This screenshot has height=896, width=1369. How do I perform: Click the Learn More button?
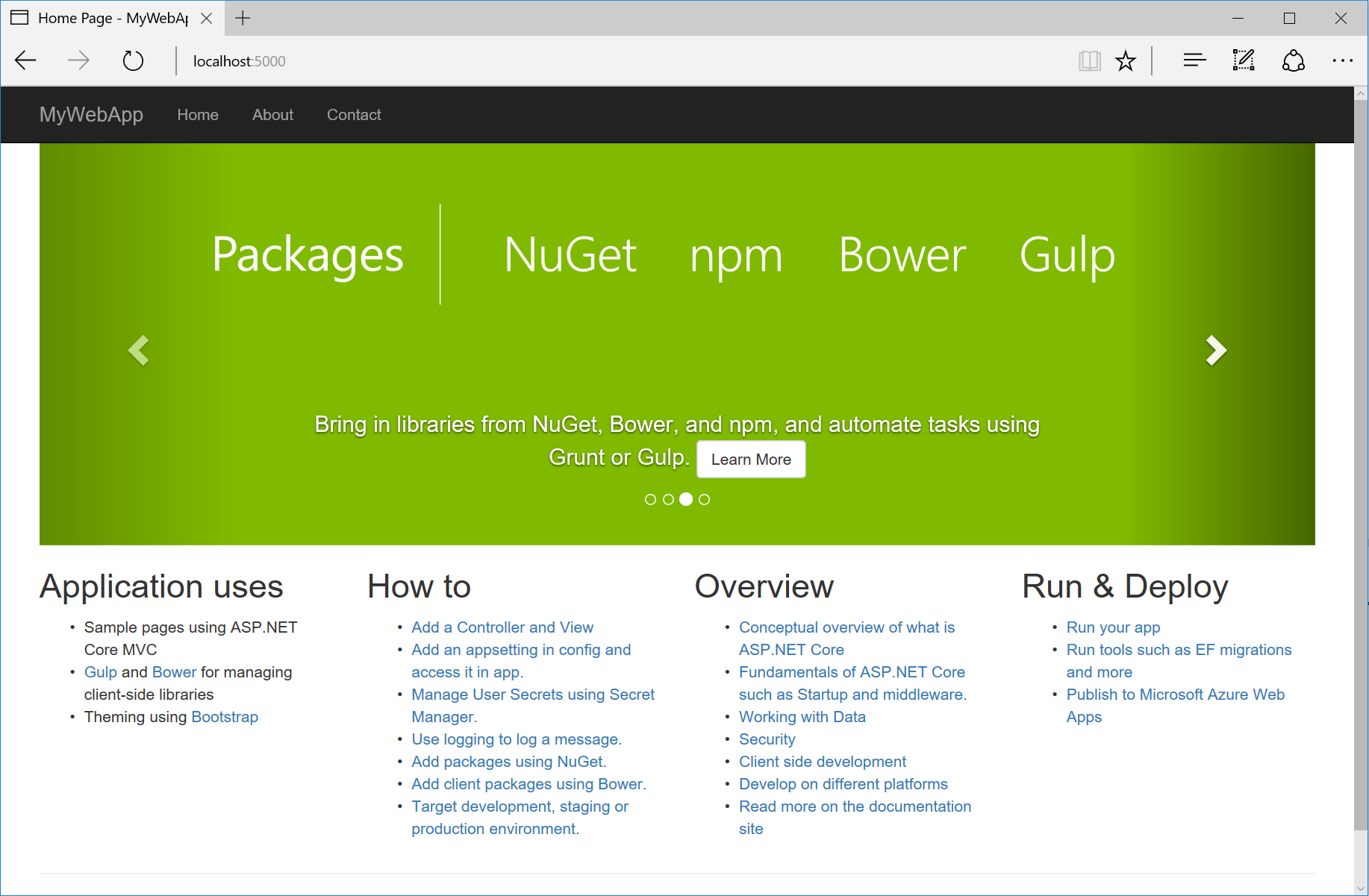(751, 460)
